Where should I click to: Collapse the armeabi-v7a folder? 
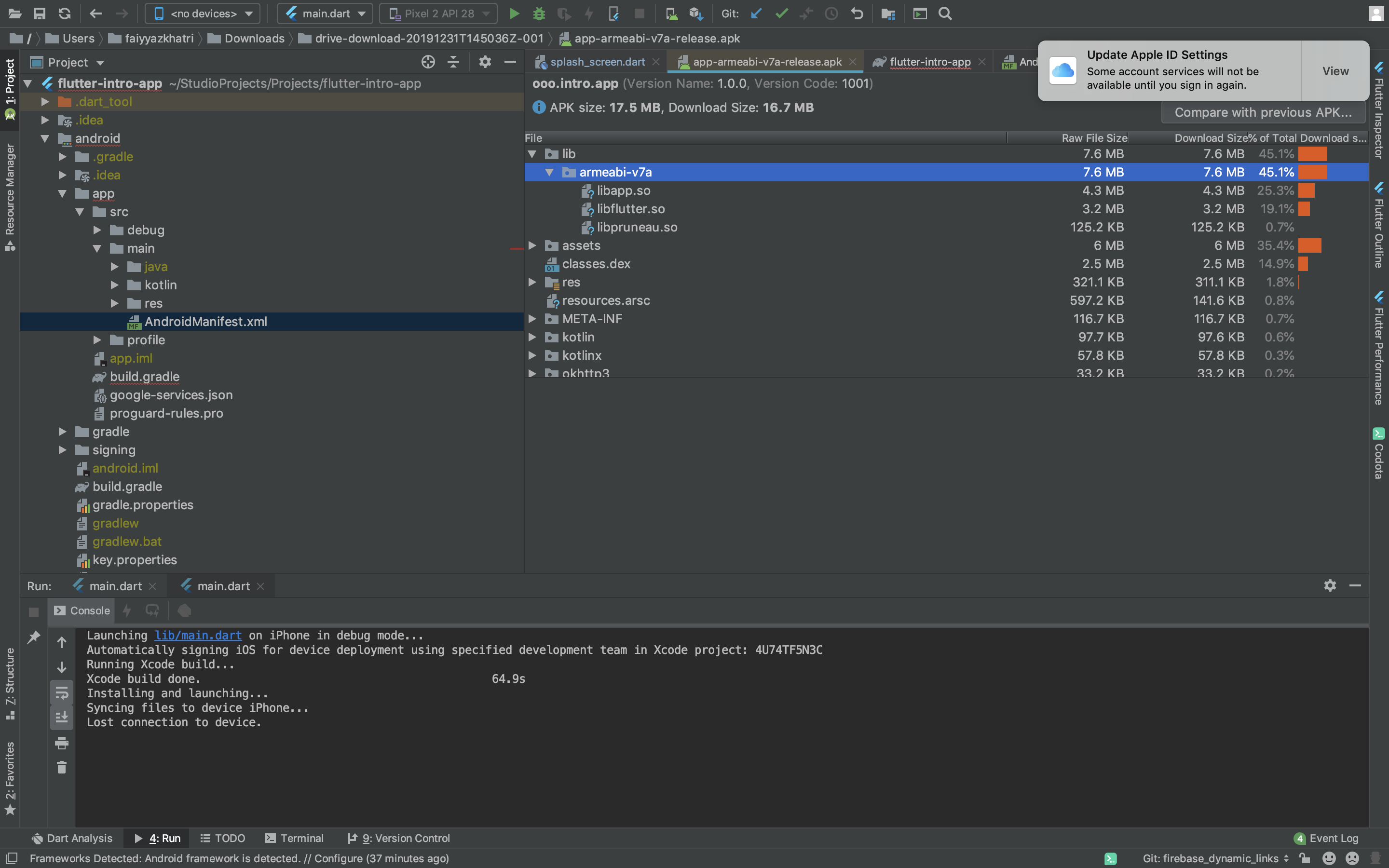[550, 172]
